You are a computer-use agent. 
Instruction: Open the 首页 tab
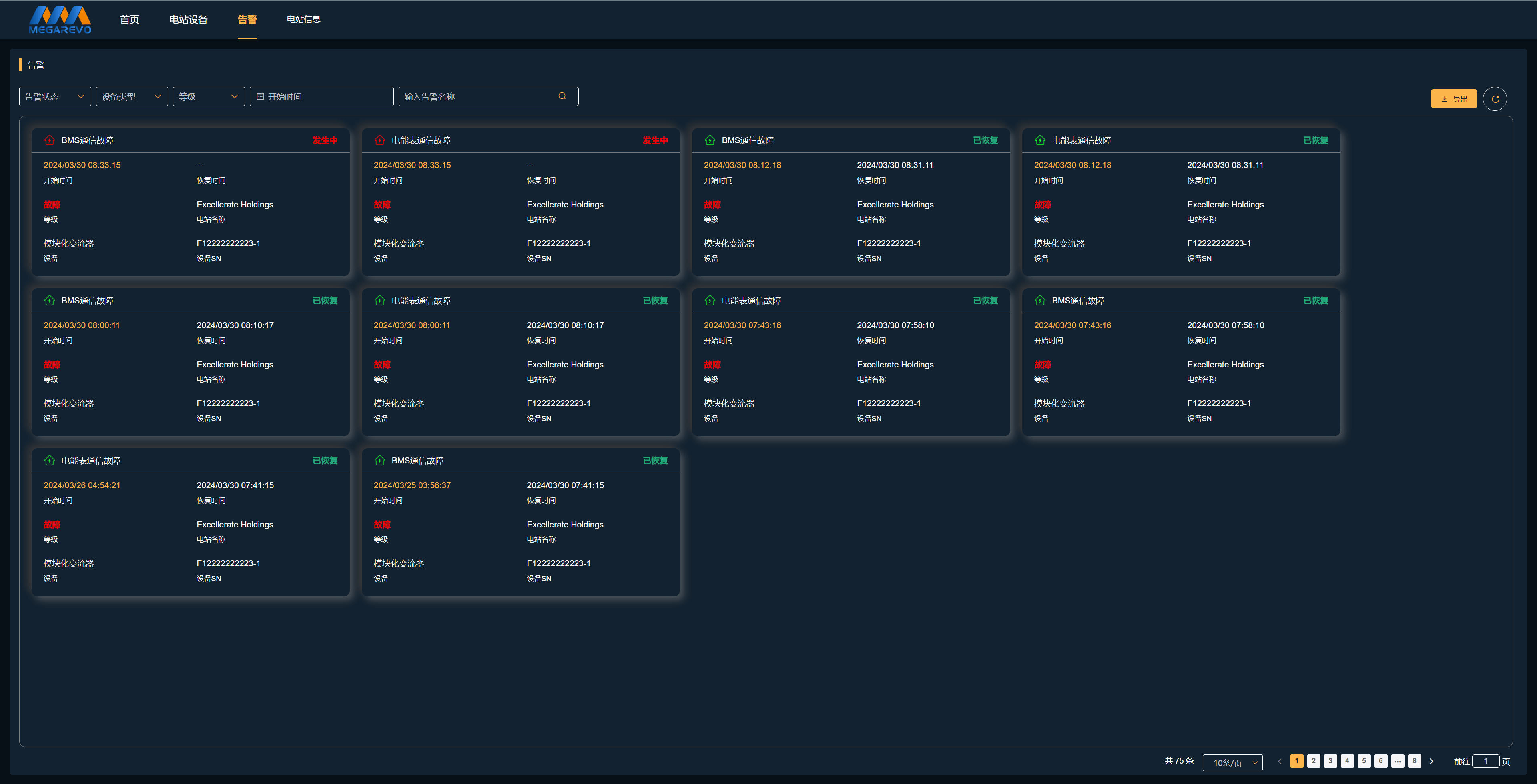(x=129, y=20)
